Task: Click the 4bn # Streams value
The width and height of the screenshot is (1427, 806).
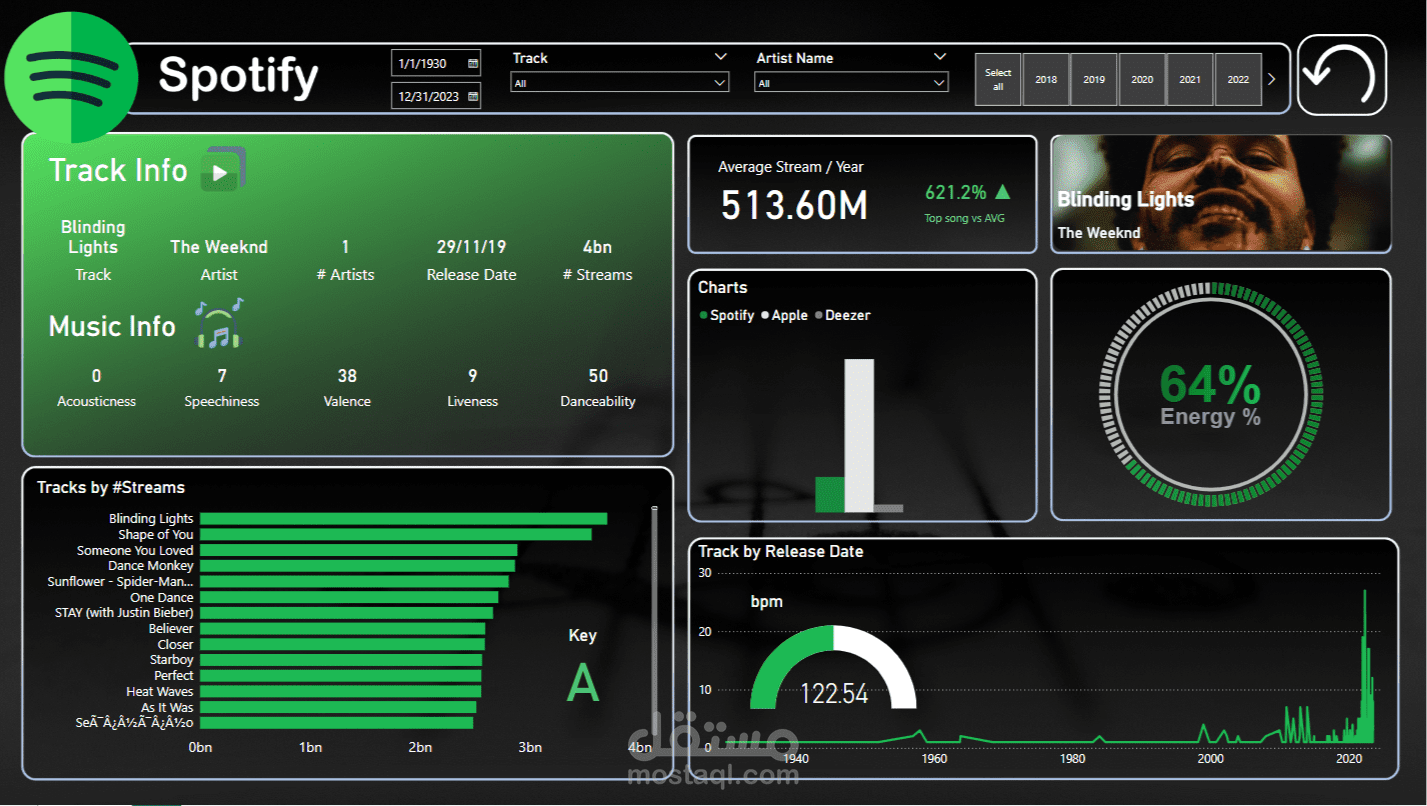Action: click(x=597, y=246)
